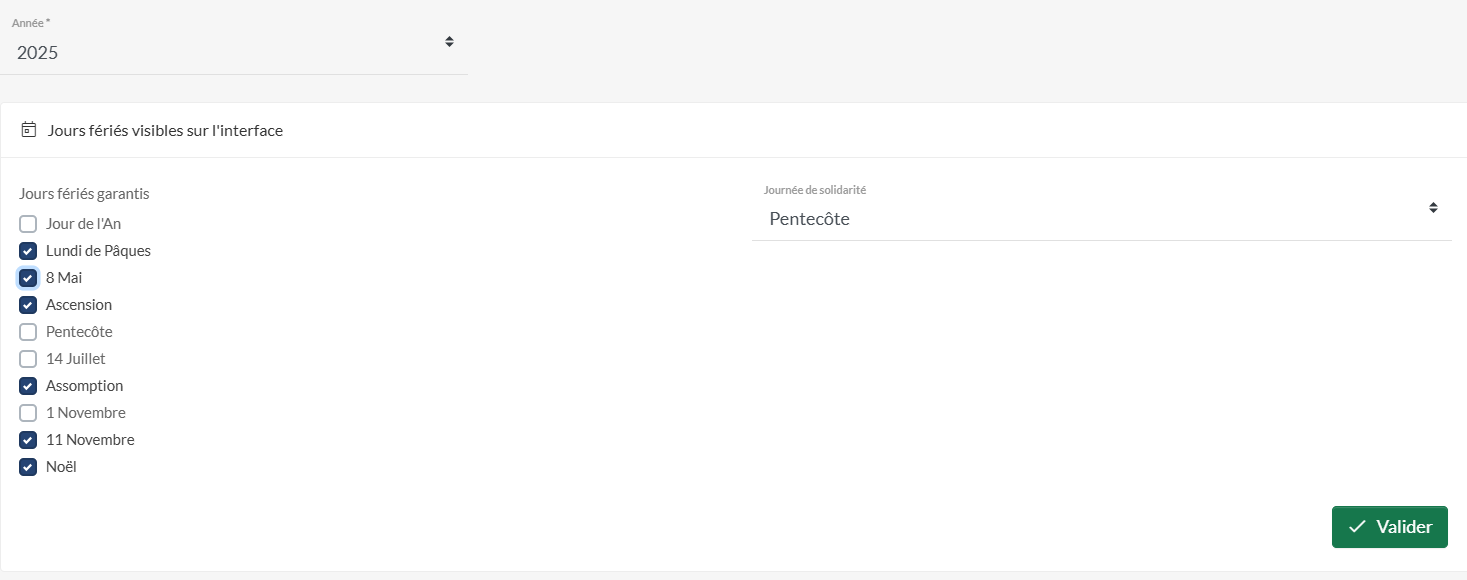Click the Valider button

(1390, 527)
